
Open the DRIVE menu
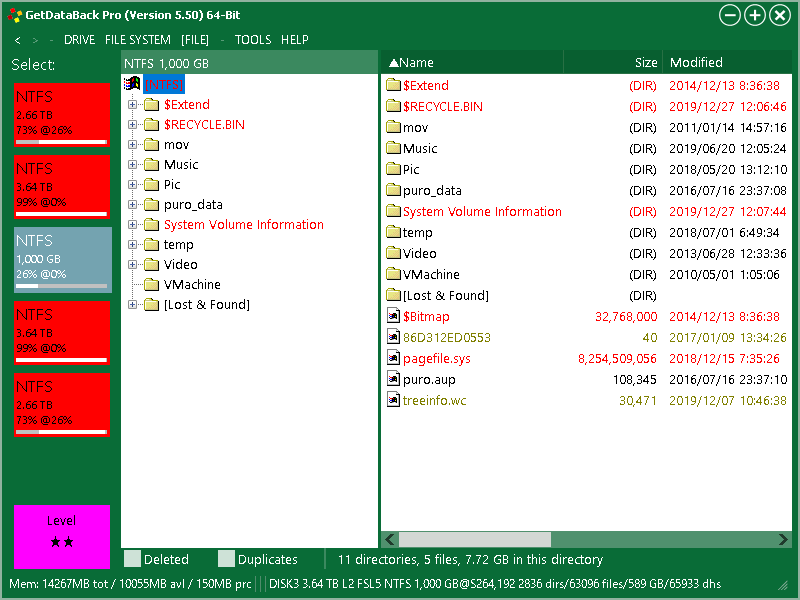click(x=79, y=40)
